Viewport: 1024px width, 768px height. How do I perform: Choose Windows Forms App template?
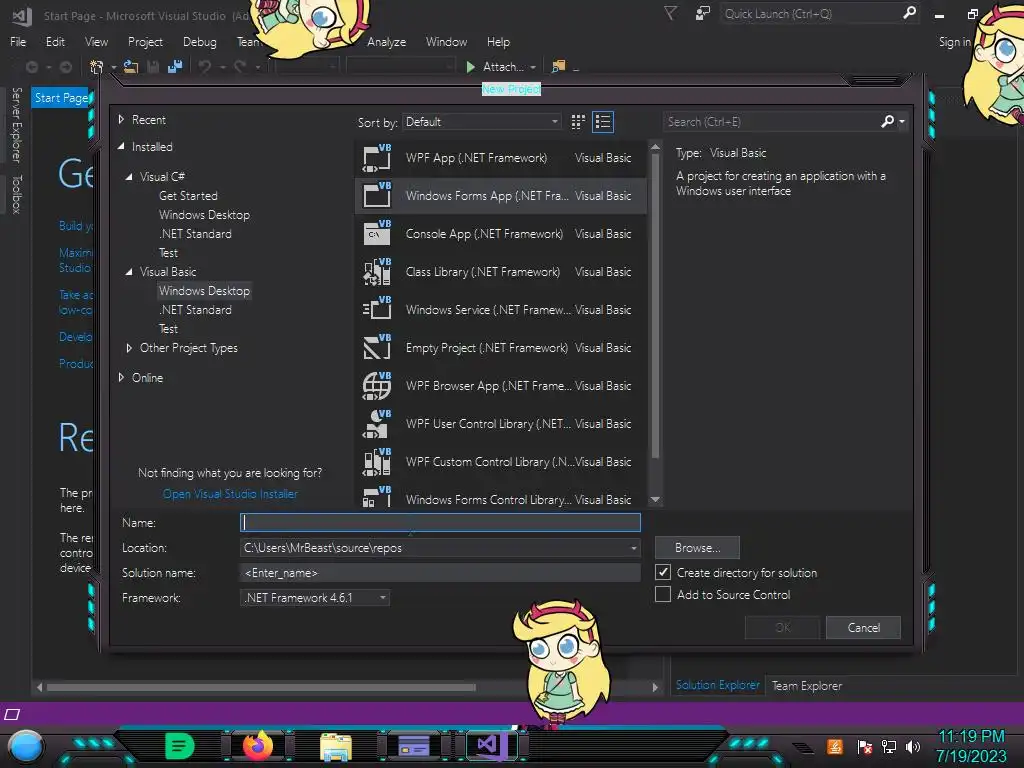(501, 196)
